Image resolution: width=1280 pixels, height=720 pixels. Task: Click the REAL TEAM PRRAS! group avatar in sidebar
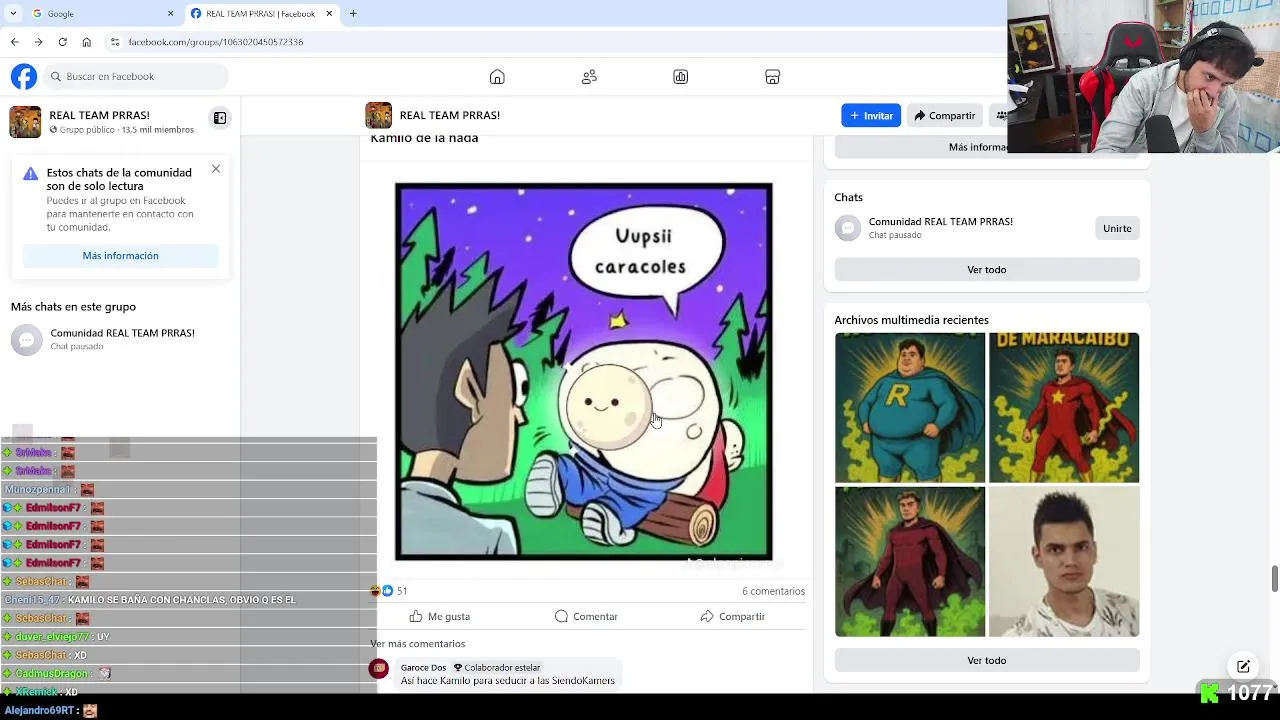[x=25, y=122]
